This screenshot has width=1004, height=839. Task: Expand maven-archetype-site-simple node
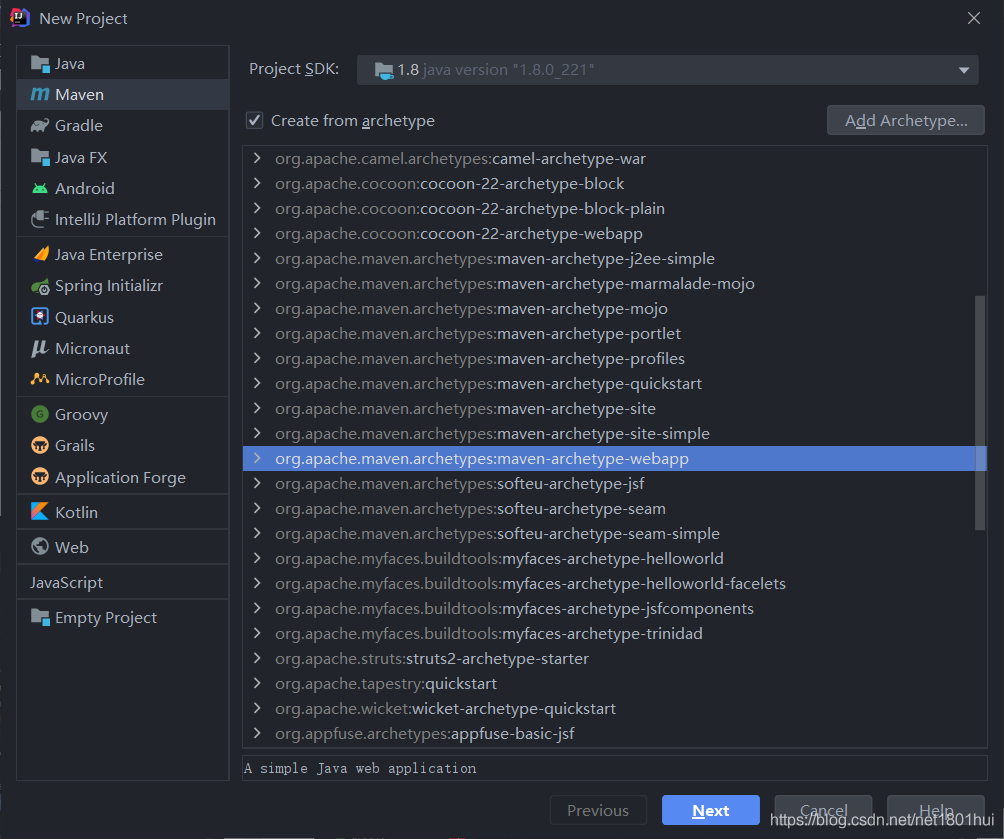pyautogui.click(x=257, y=433)
